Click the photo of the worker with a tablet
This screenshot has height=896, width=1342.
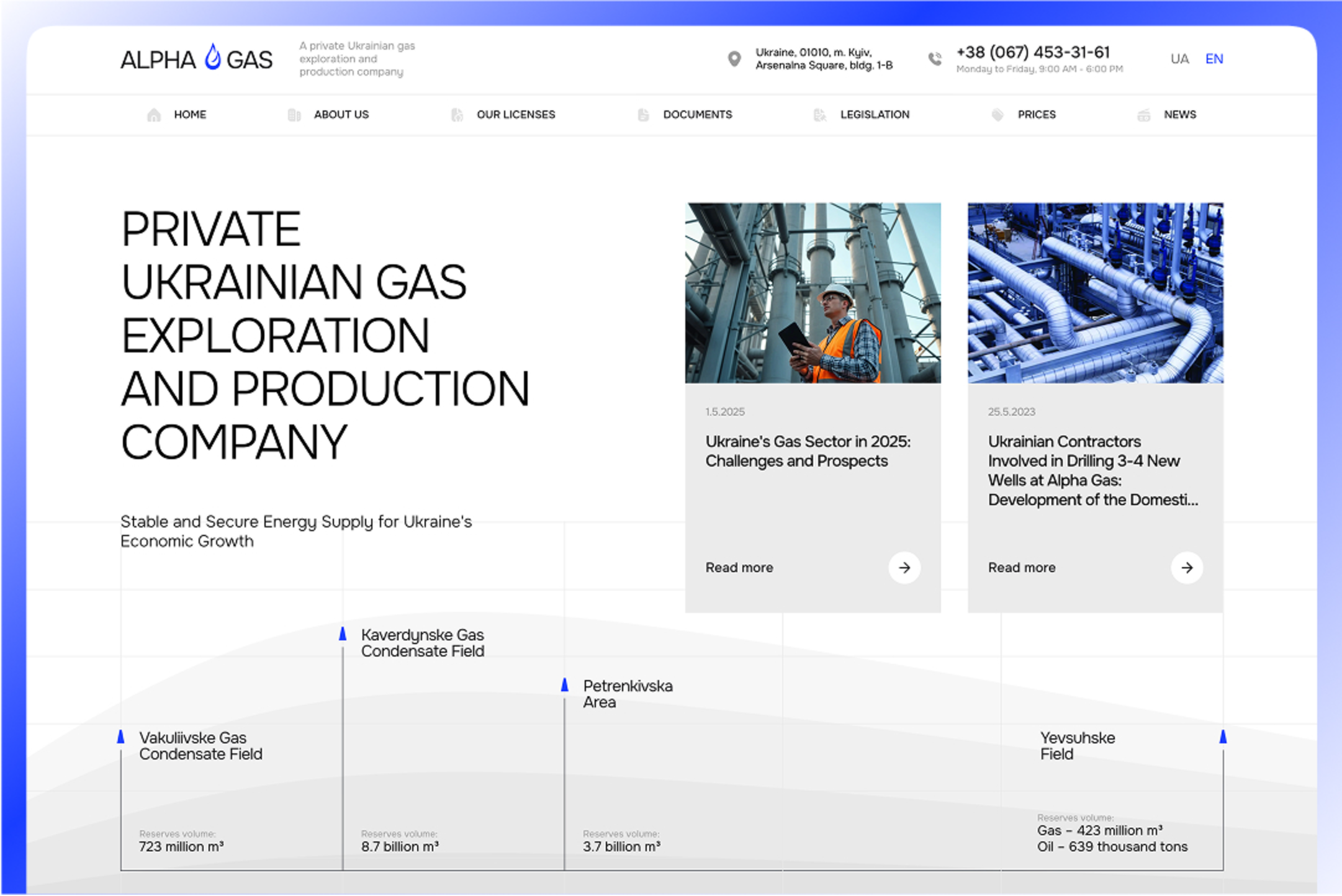(812, 292)
